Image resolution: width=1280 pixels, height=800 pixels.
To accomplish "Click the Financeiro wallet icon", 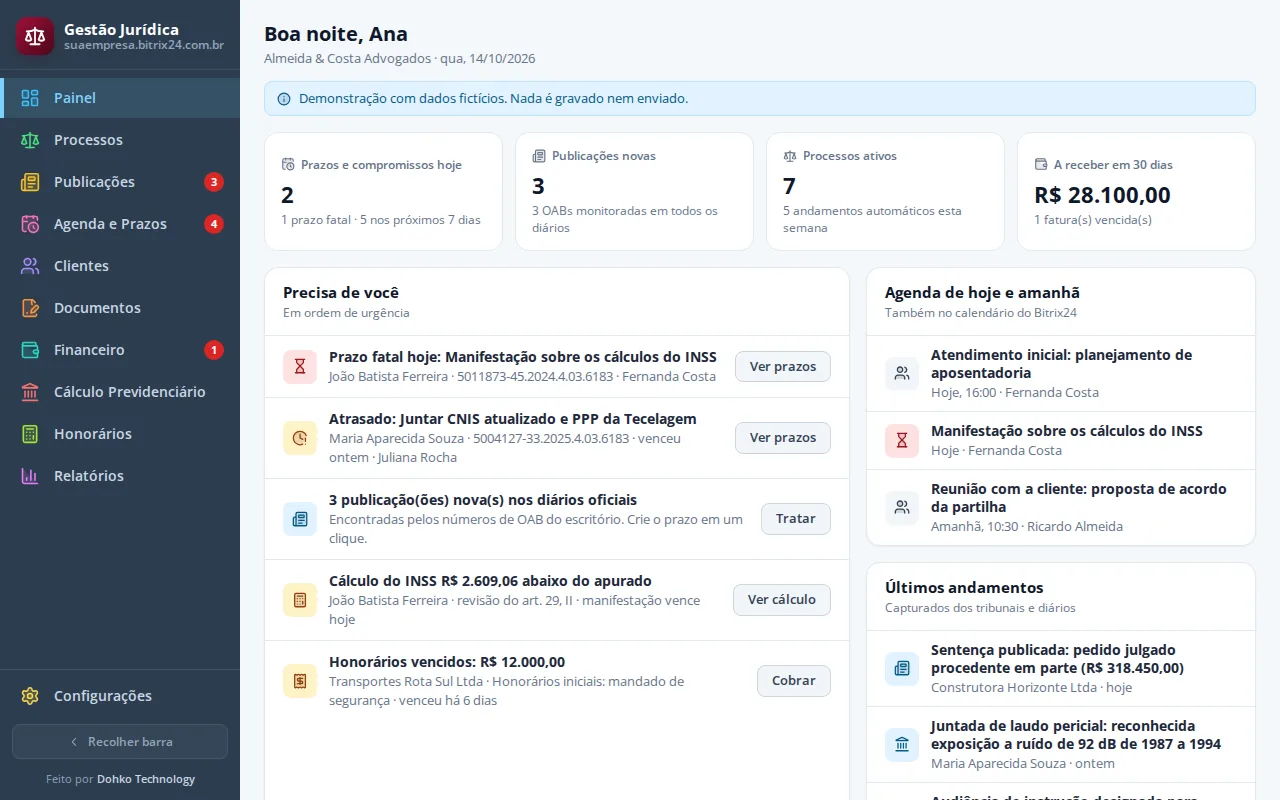I will tap(30, 350).
